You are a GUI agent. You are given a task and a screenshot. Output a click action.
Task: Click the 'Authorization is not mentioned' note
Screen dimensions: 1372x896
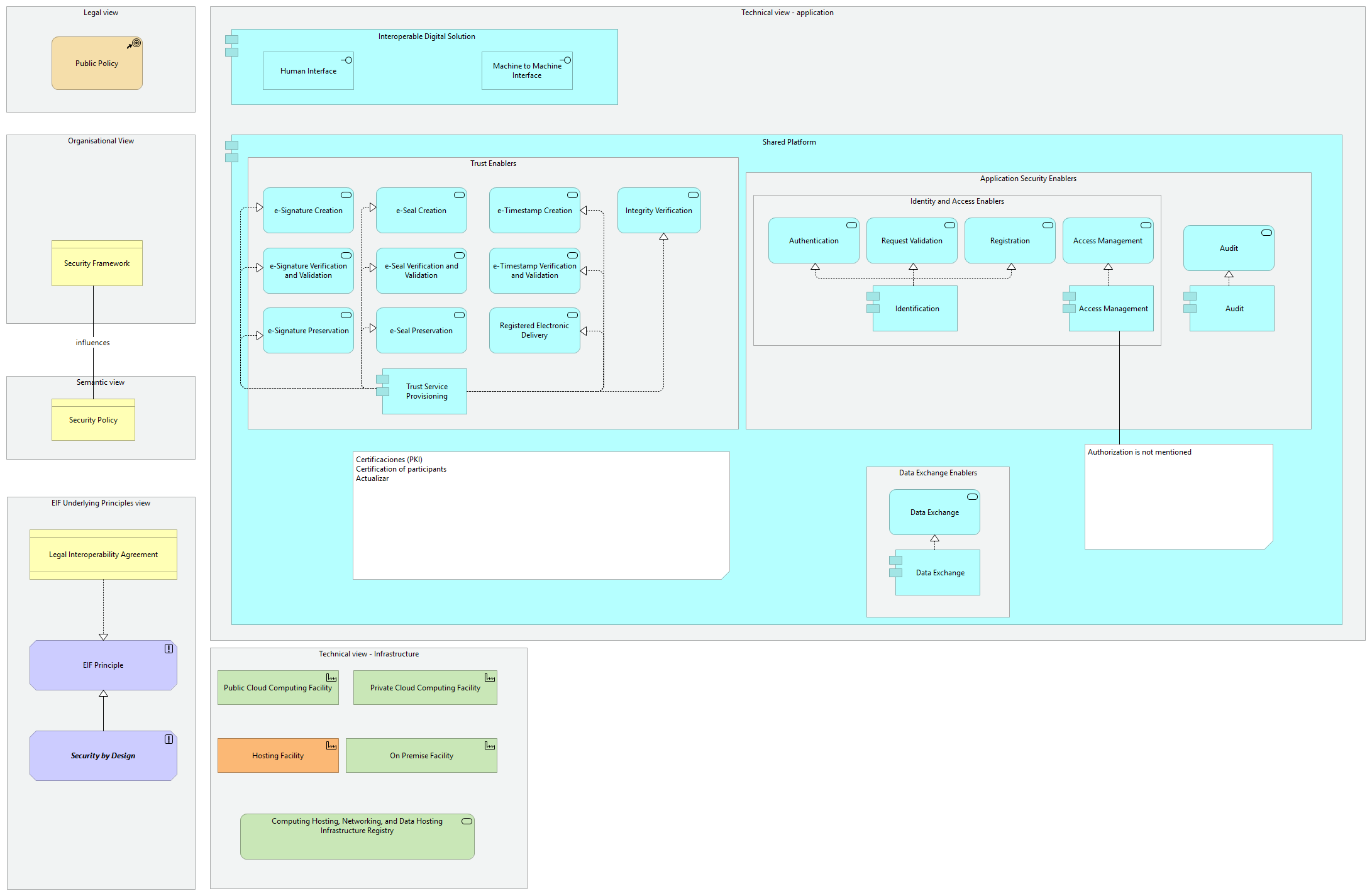(1179, 497)
